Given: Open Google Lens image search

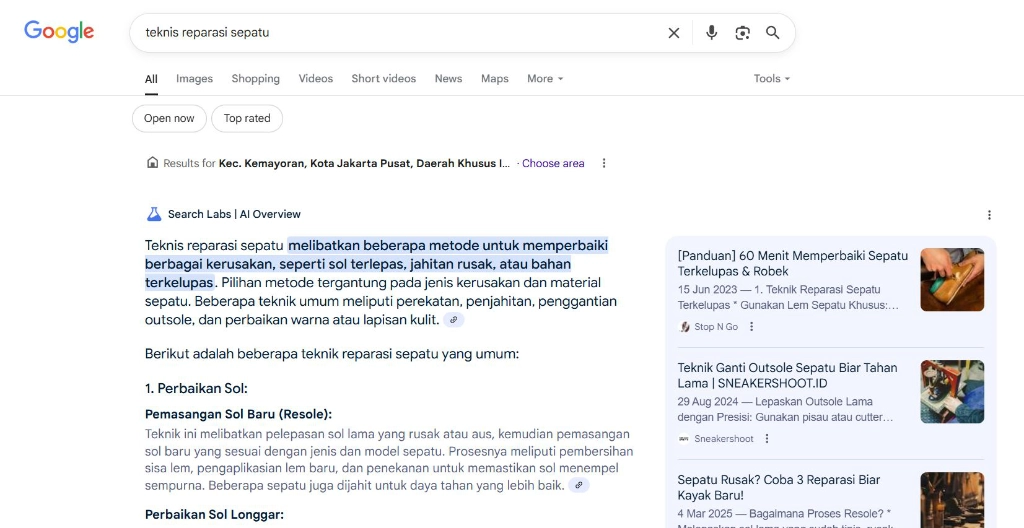Looking at the screenshot, I should point(742,33).
